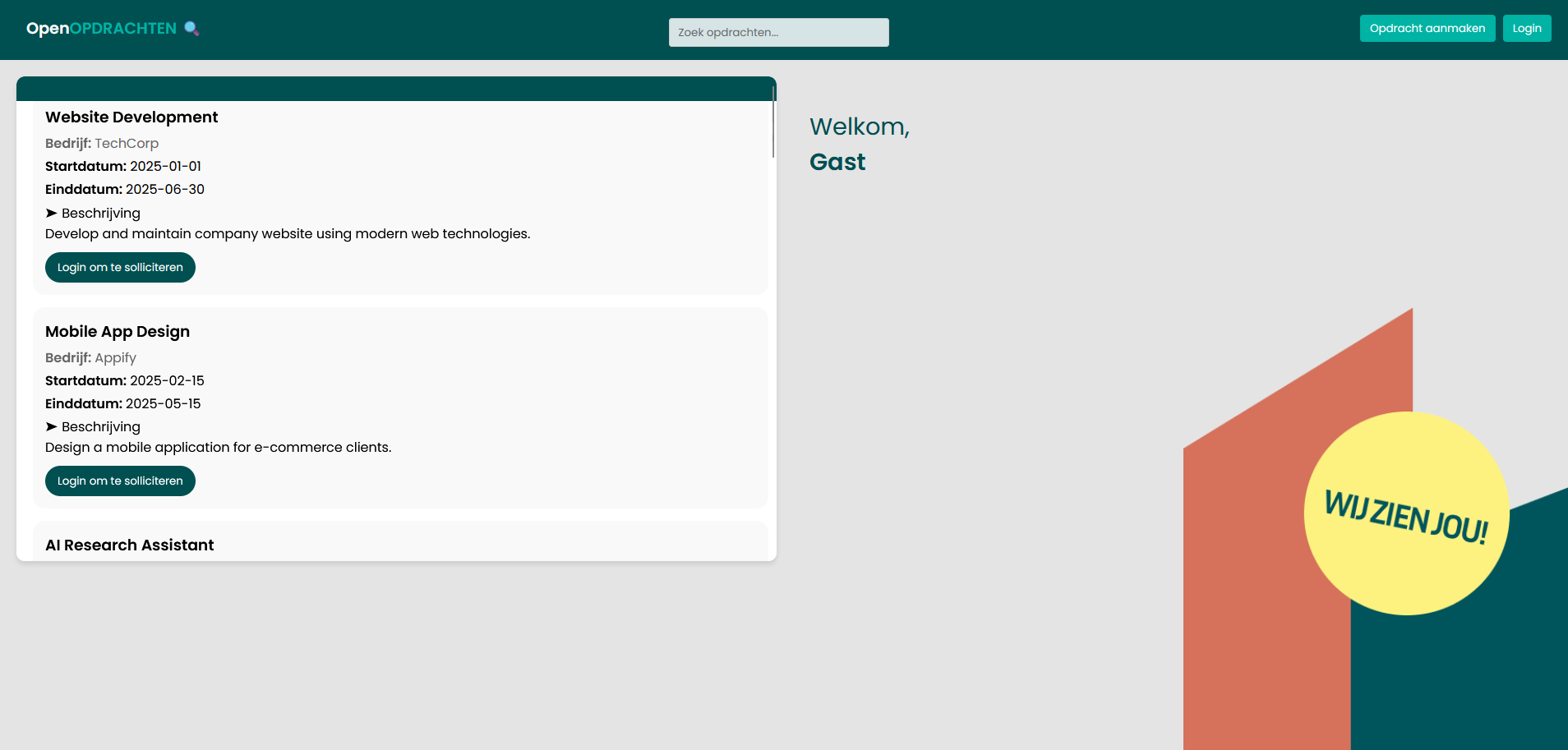
Task: Click the dark header bar of the job panel
Action: 395,86
